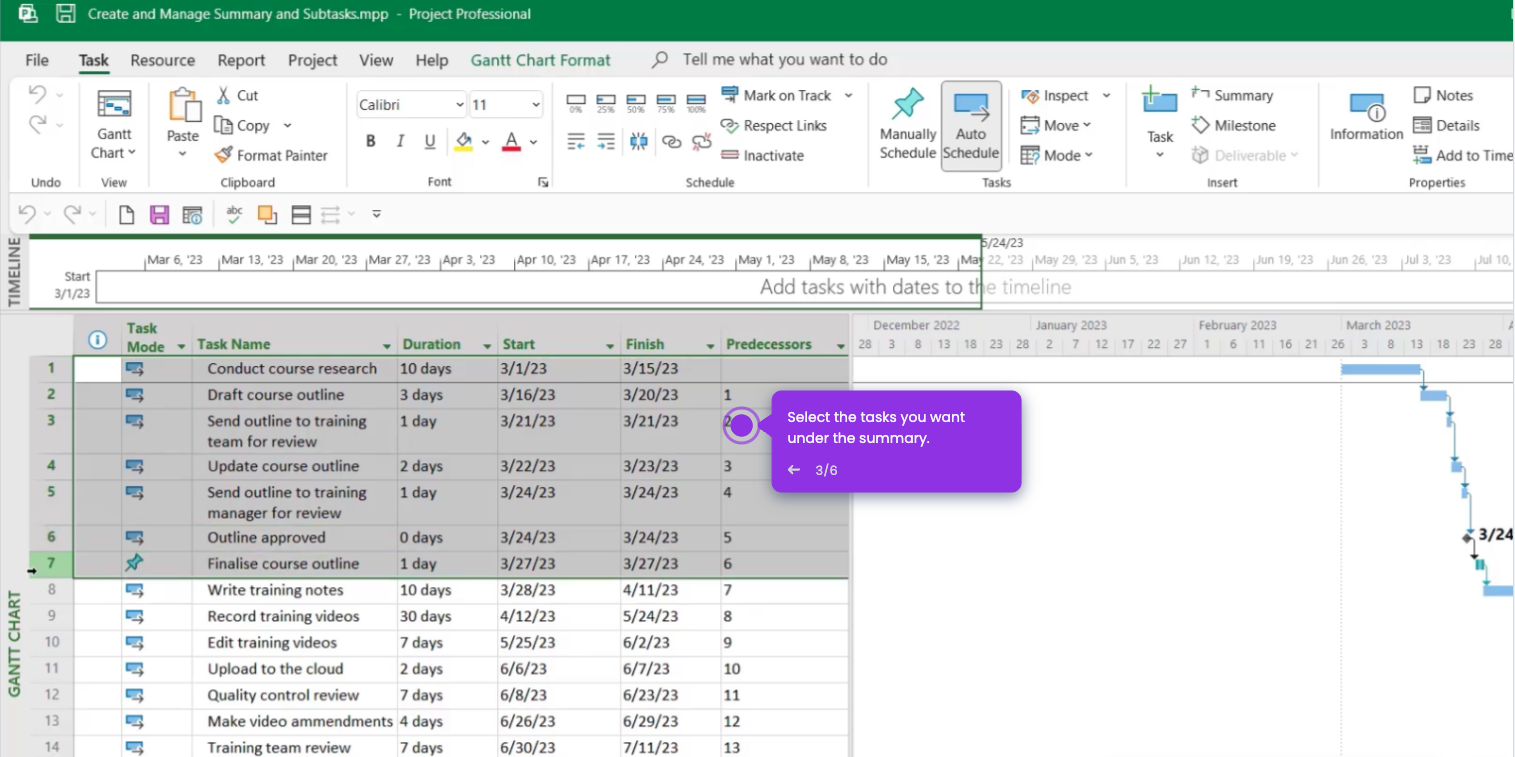Click the Format Painter brush icon
The width and height of the screenshot is (1515, 757).
223,155
